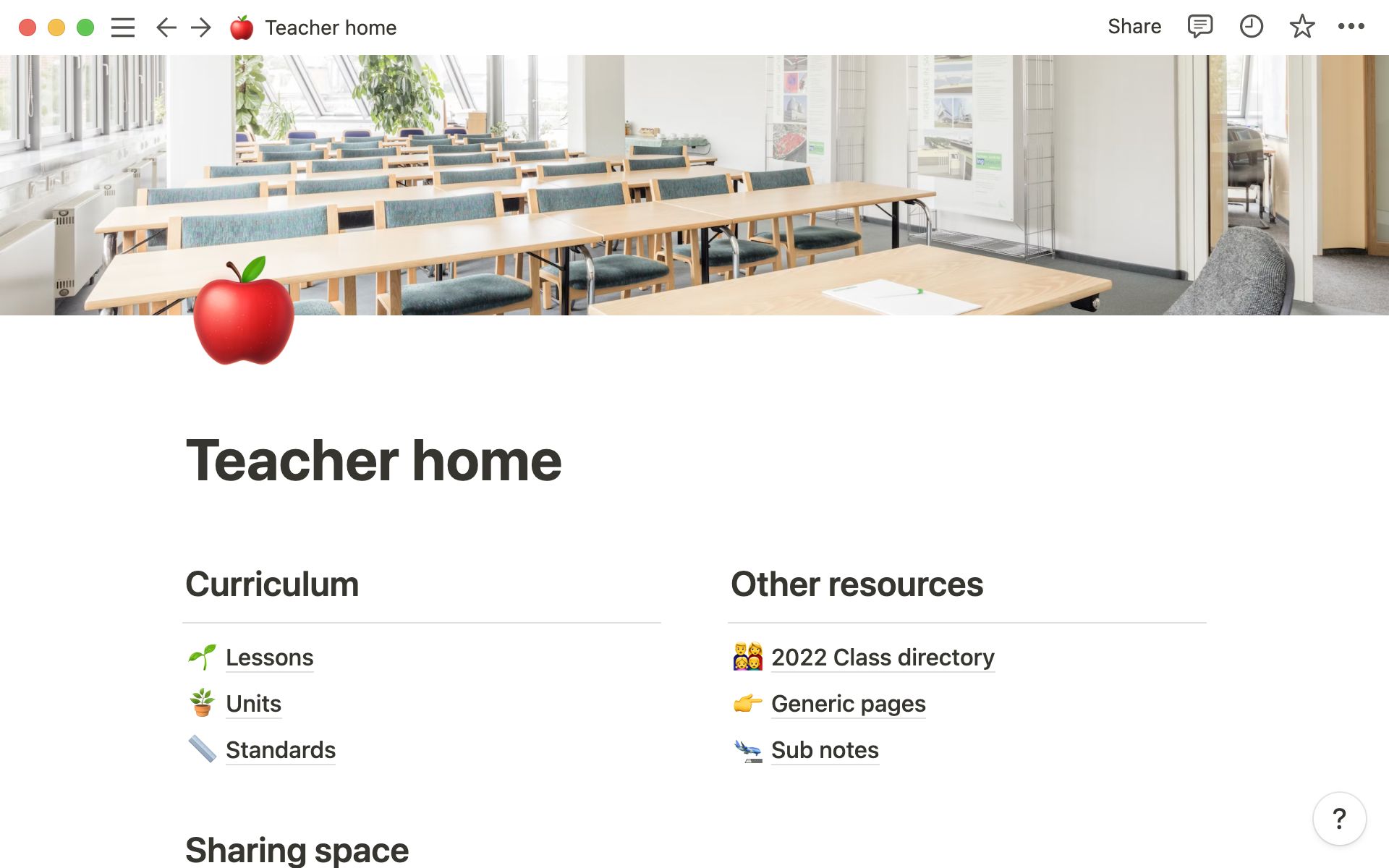The width and height of the screenshot is (1389, 868).
Task: Click the Standards link under Curriculum
Action: [281, 749]
